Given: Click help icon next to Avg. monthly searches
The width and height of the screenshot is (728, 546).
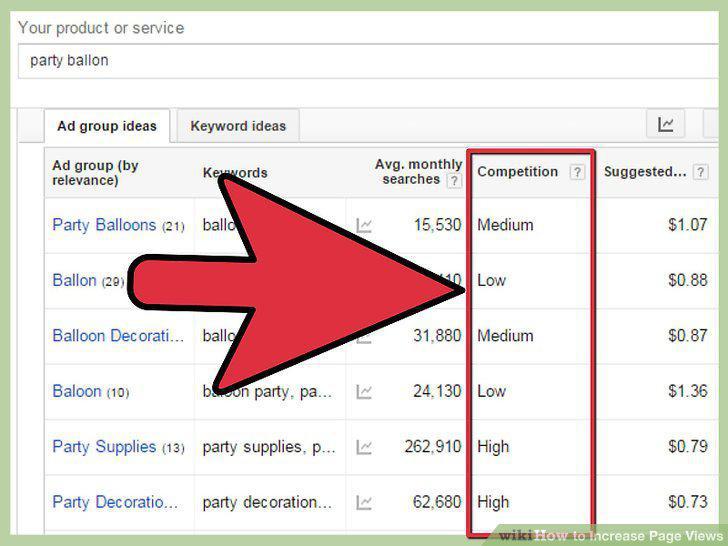Looking at the screenshot, I should 454,180.
